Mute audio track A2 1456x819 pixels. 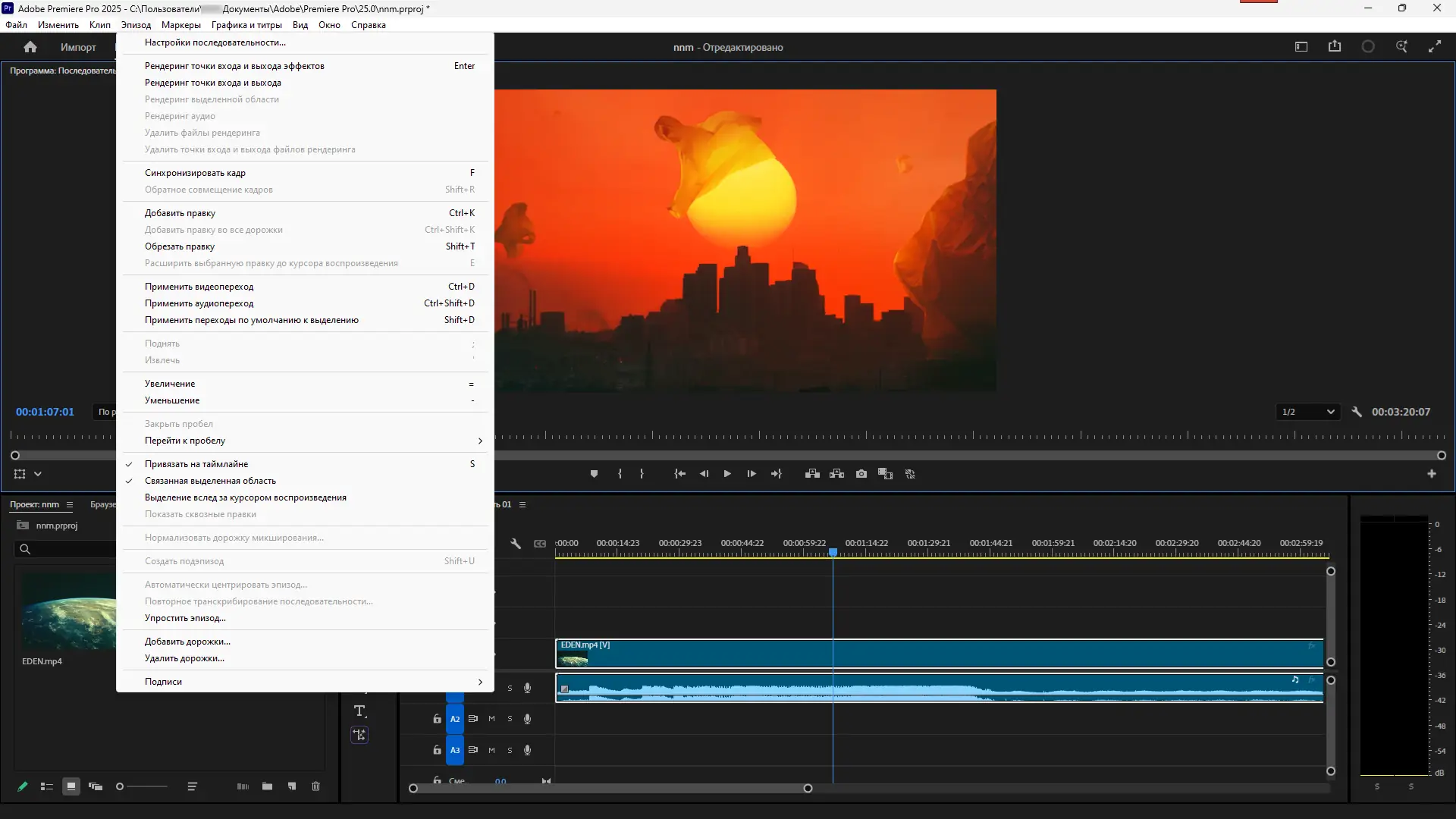pos(491,719)
